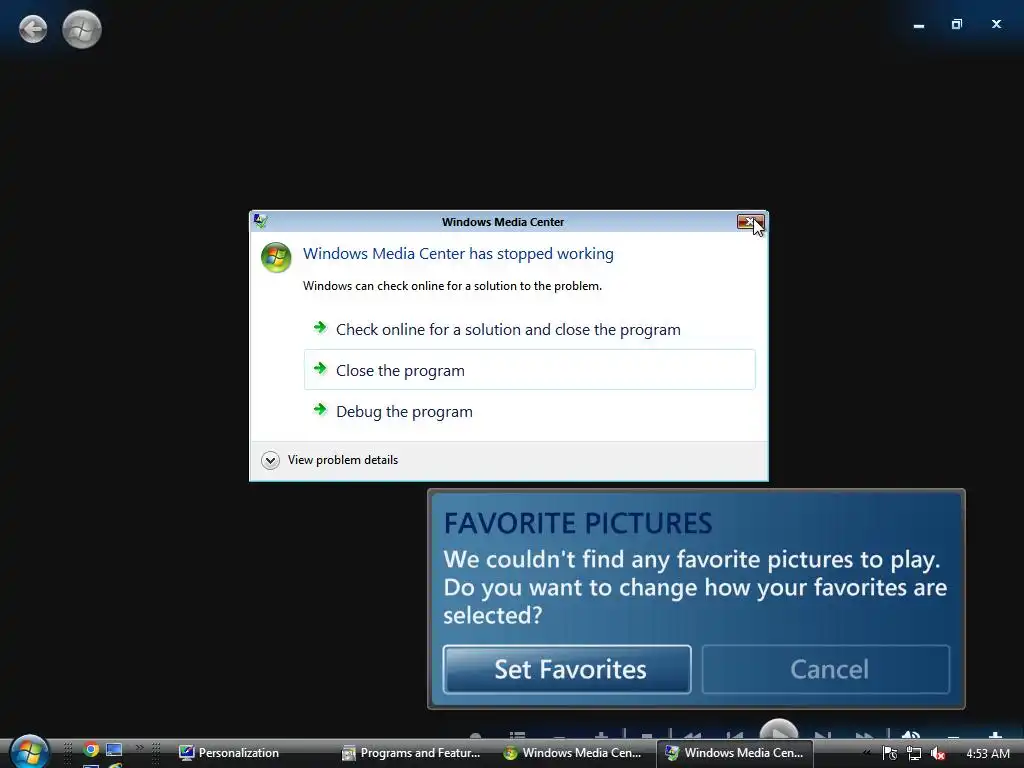
Task: Choose Check online for a solution and close
Action: click(530, 330)
